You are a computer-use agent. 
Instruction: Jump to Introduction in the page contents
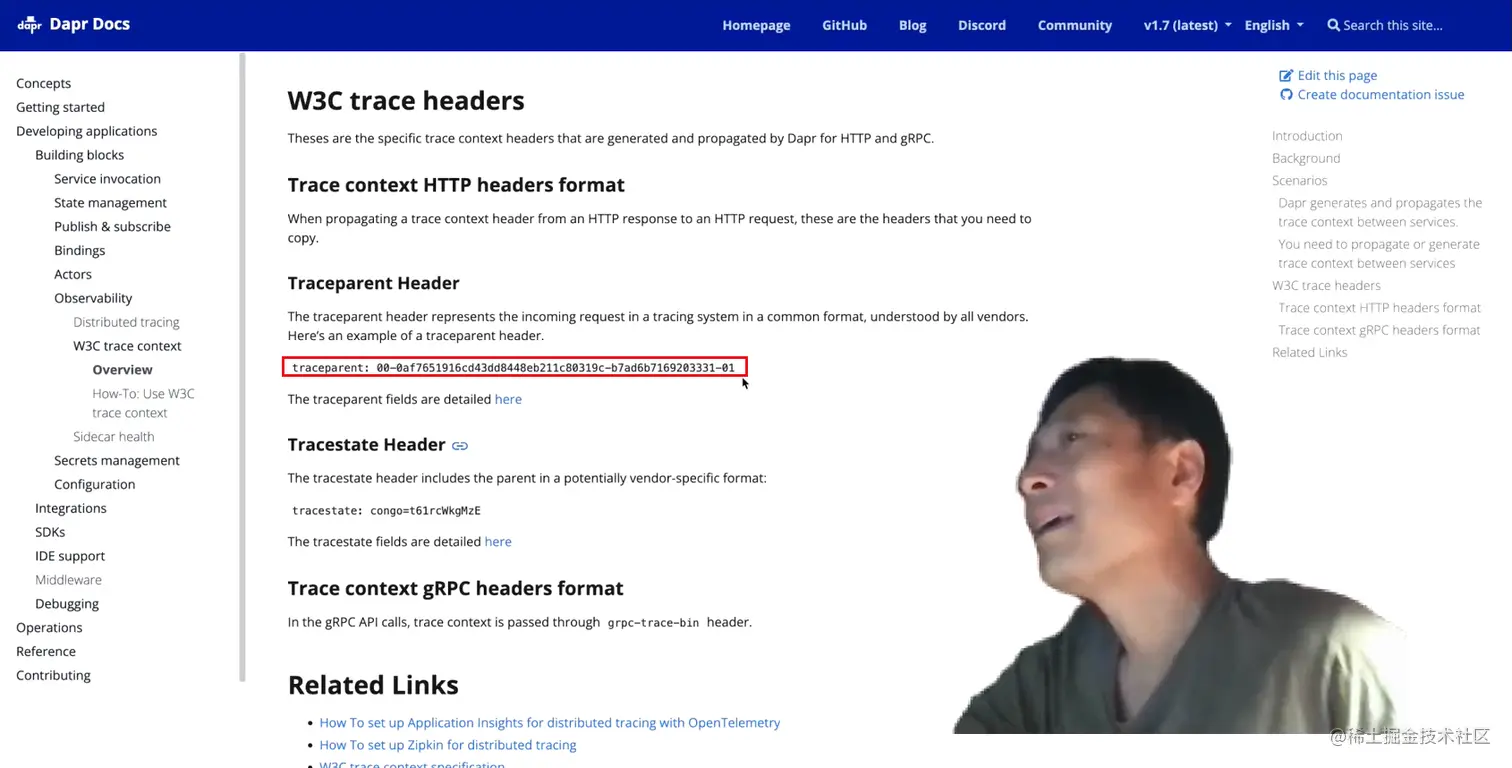pyautogui.click(x=1307, y=136)
